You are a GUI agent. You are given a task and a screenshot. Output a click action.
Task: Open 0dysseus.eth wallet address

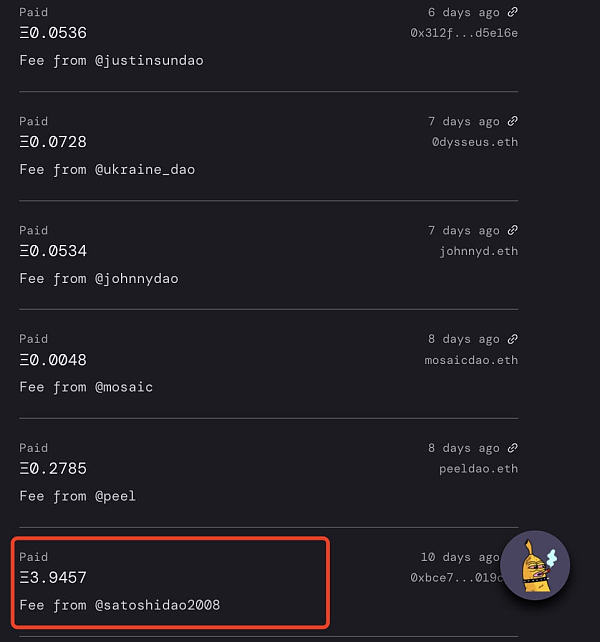coord(475,142)
